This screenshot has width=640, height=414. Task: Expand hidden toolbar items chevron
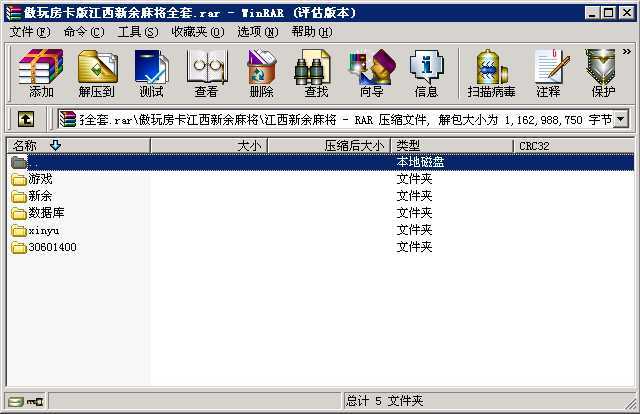tap(627, 51)
